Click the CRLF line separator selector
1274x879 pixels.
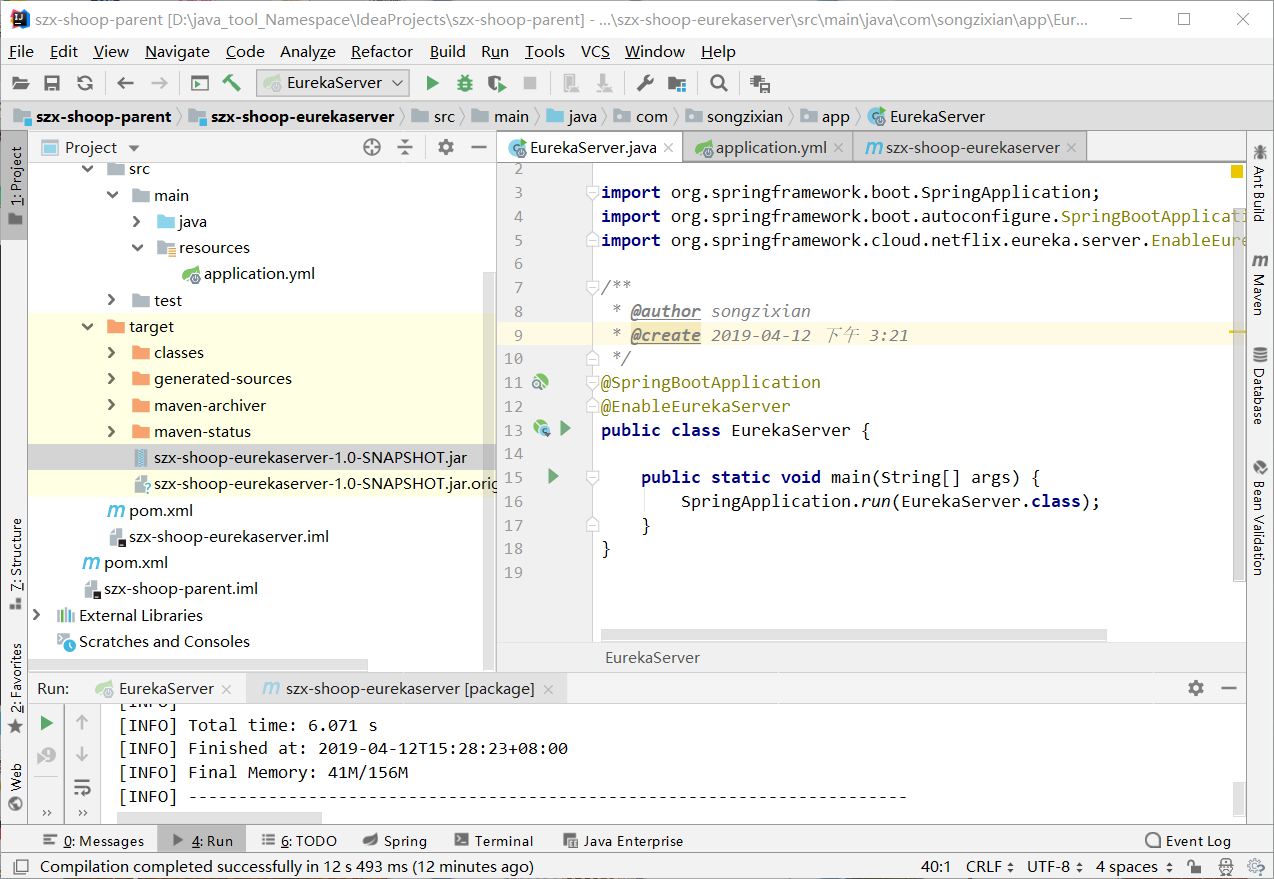pos(990,867)
